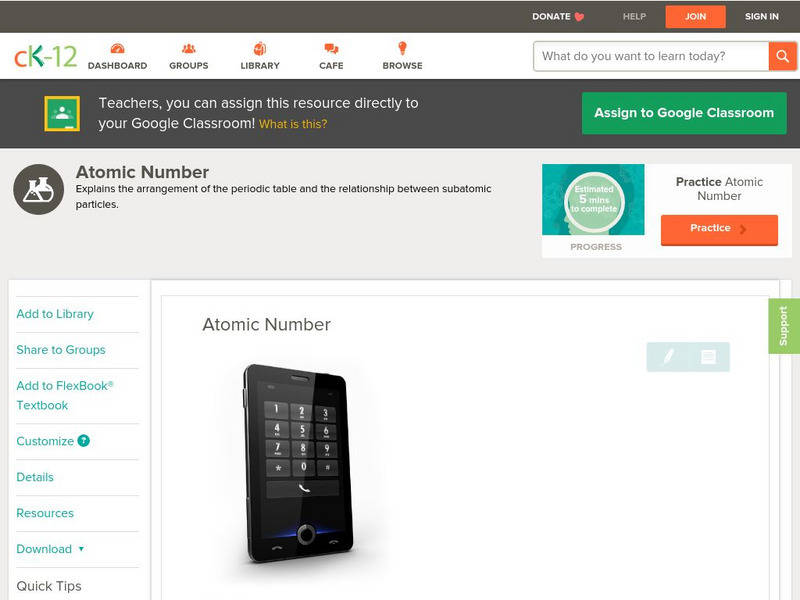Click the Google Classroom icon
Image resolution: width=800 pixels, height=600 pixels.
pos(62,113)
